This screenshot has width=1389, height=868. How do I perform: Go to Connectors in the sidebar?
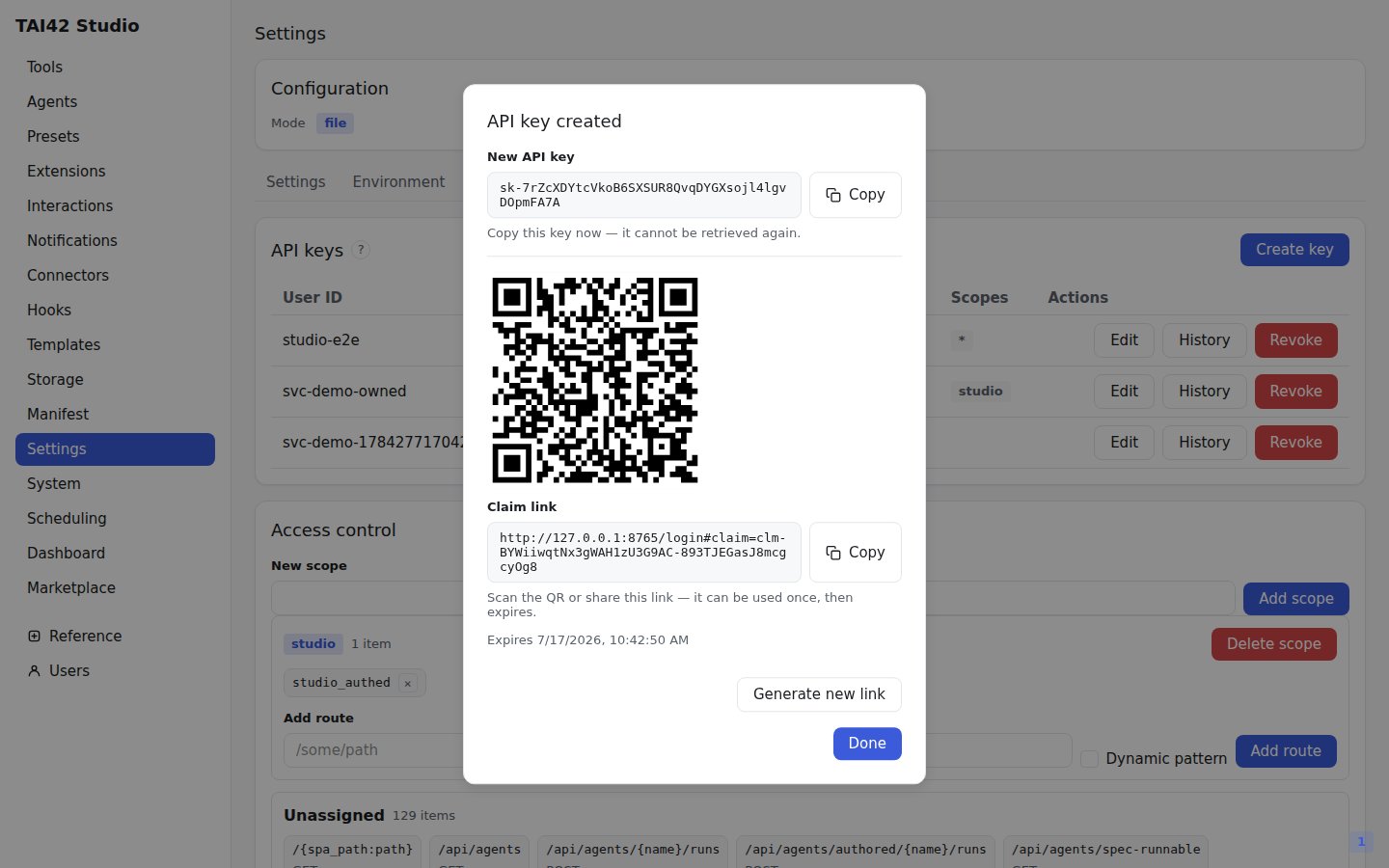pyautogui.click(x=115, y=276)
